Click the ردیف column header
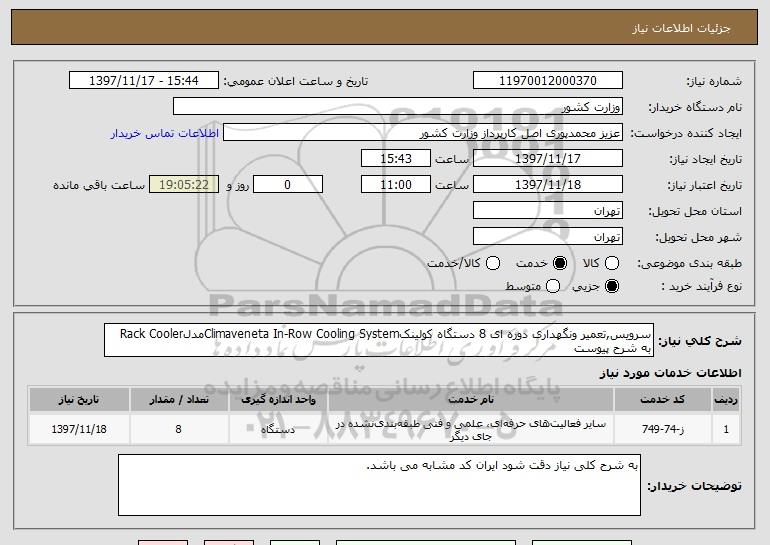770x545 pixels. (726, 400)
